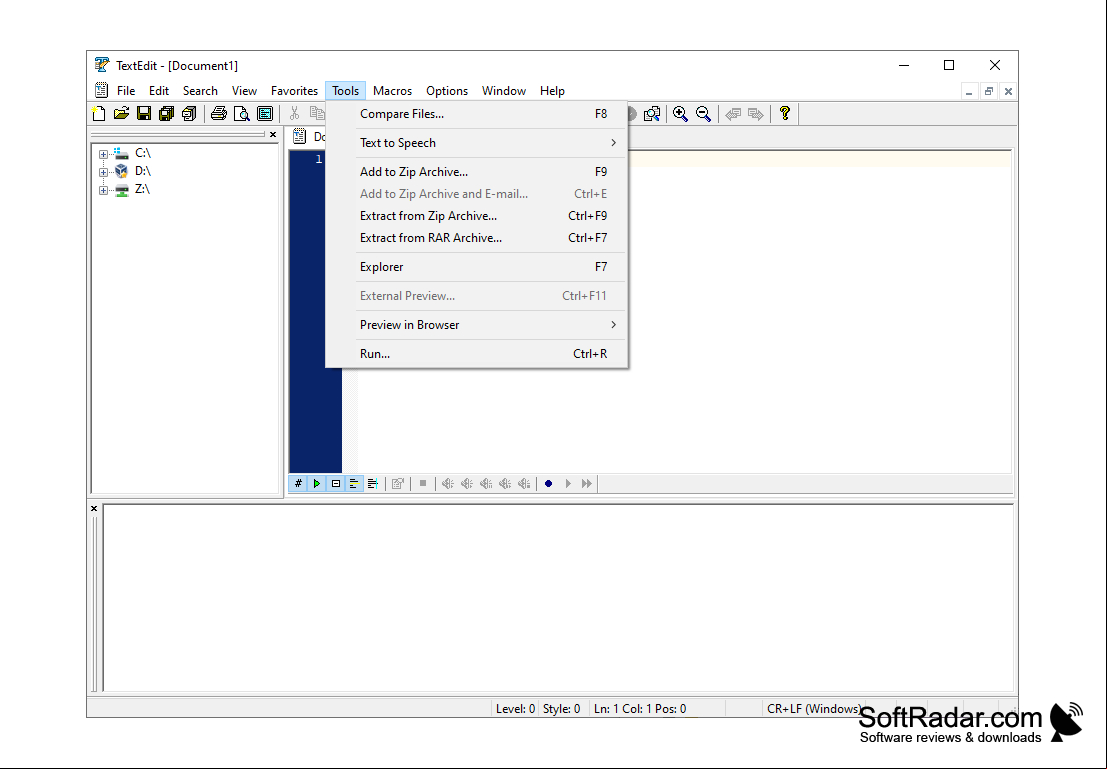Toggle current line highlighting (yellow line) button

354,484
